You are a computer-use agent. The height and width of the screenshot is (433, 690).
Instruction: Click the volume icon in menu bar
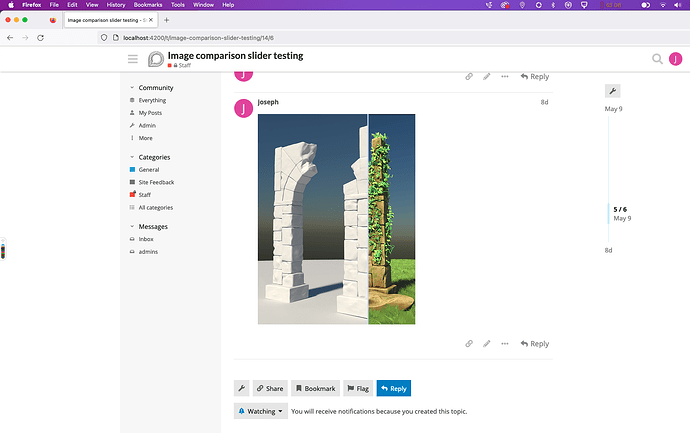(677, 5)
